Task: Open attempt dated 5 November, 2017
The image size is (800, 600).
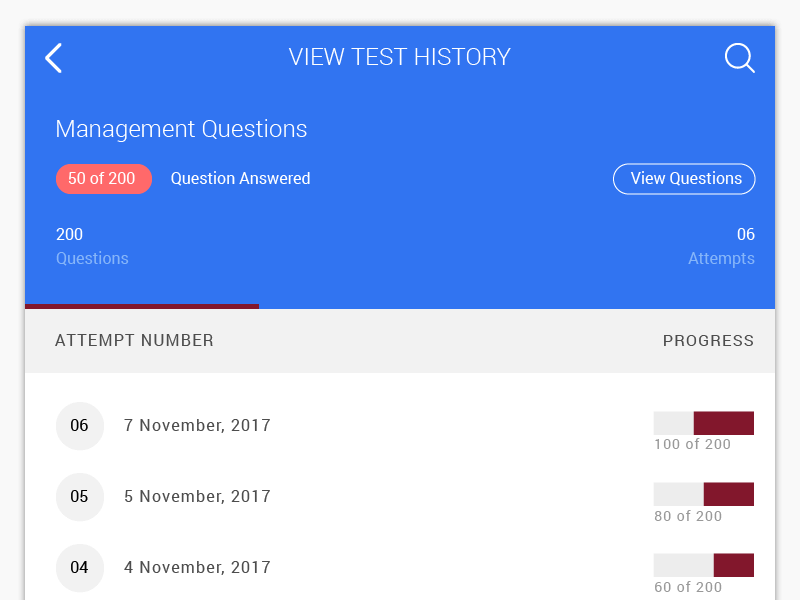Action: 197,497
